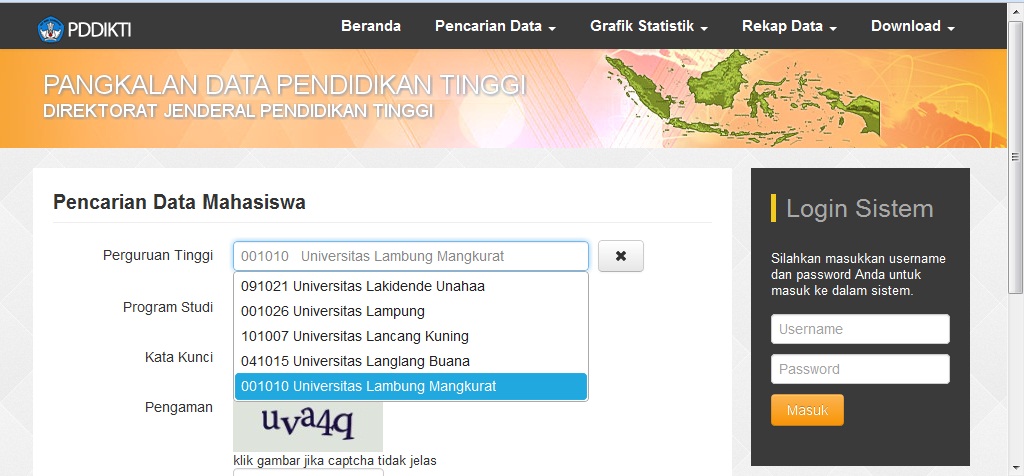Select 001026 Universitas Lampung option
This screenshot has width=1024, height=476.
[411, 311]
